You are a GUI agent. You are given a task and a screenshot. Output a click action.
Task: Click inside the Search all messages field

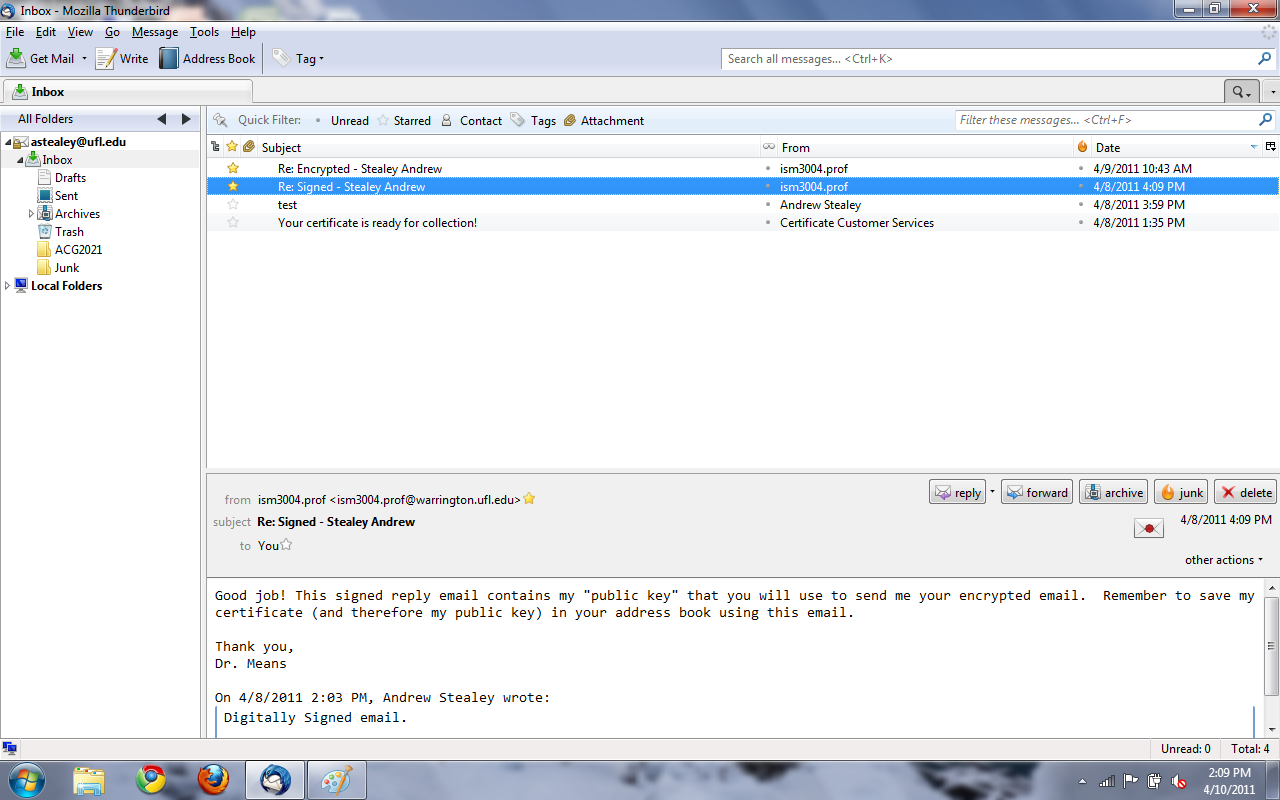[993, 58]
